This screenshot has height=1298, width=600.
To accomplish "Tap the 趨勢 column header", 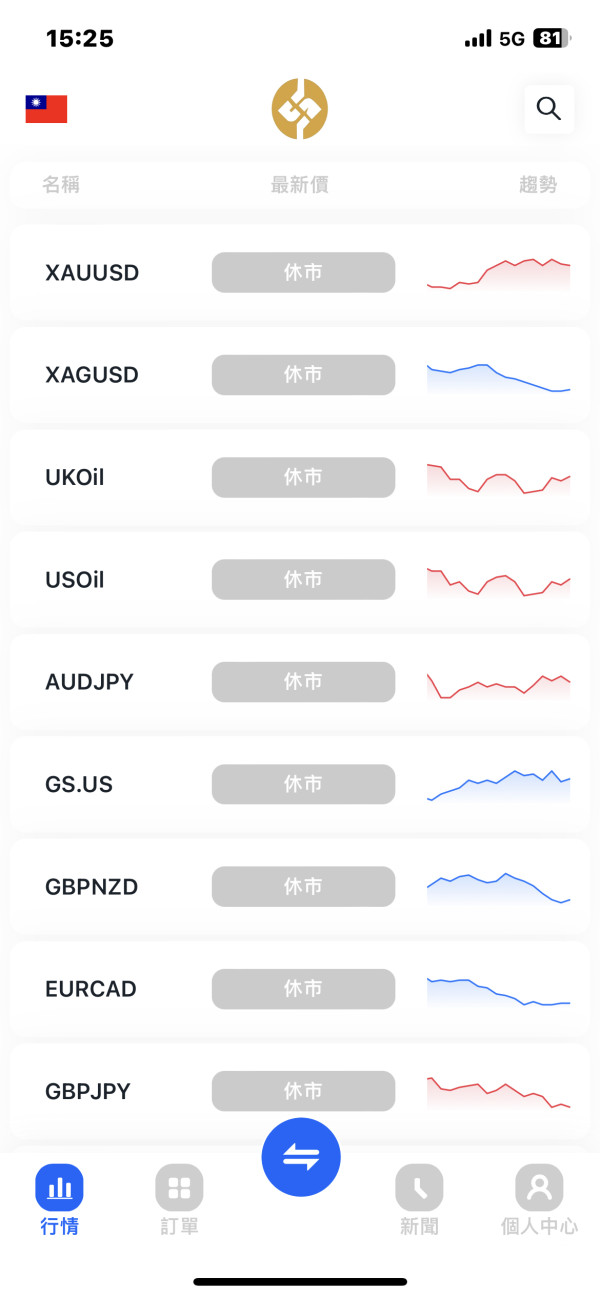I will [538, 185].
